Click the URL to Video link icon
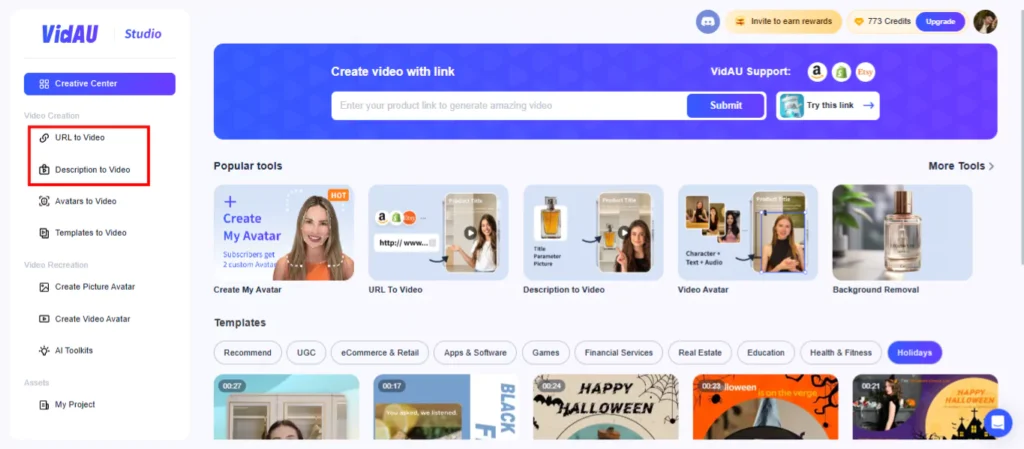 [44, 138]
